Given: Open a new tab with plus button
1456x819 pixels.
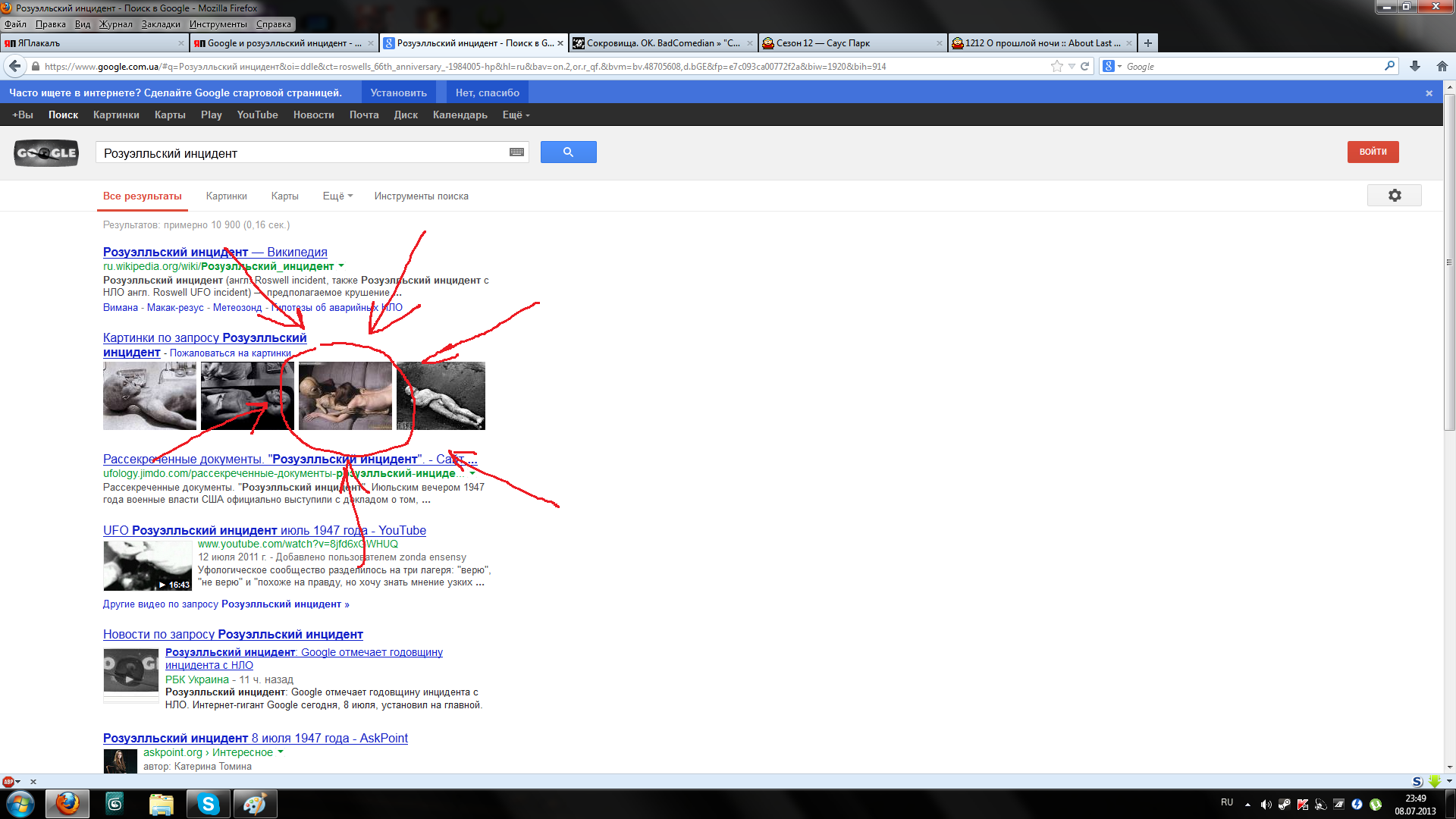Looking at the screenshot, I should pos(1148,43).
